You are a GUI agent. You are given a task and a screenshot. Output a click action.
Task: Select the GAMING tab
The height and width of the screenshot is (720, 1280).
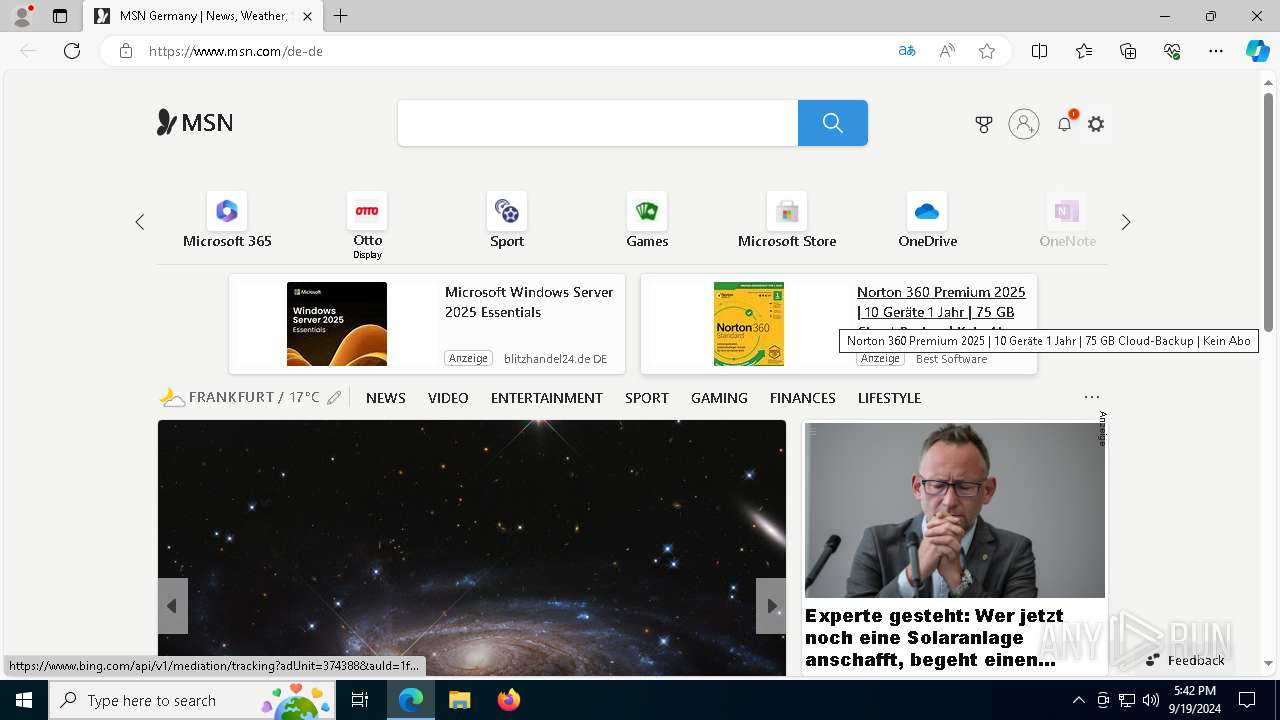click(x=719, y=398)
